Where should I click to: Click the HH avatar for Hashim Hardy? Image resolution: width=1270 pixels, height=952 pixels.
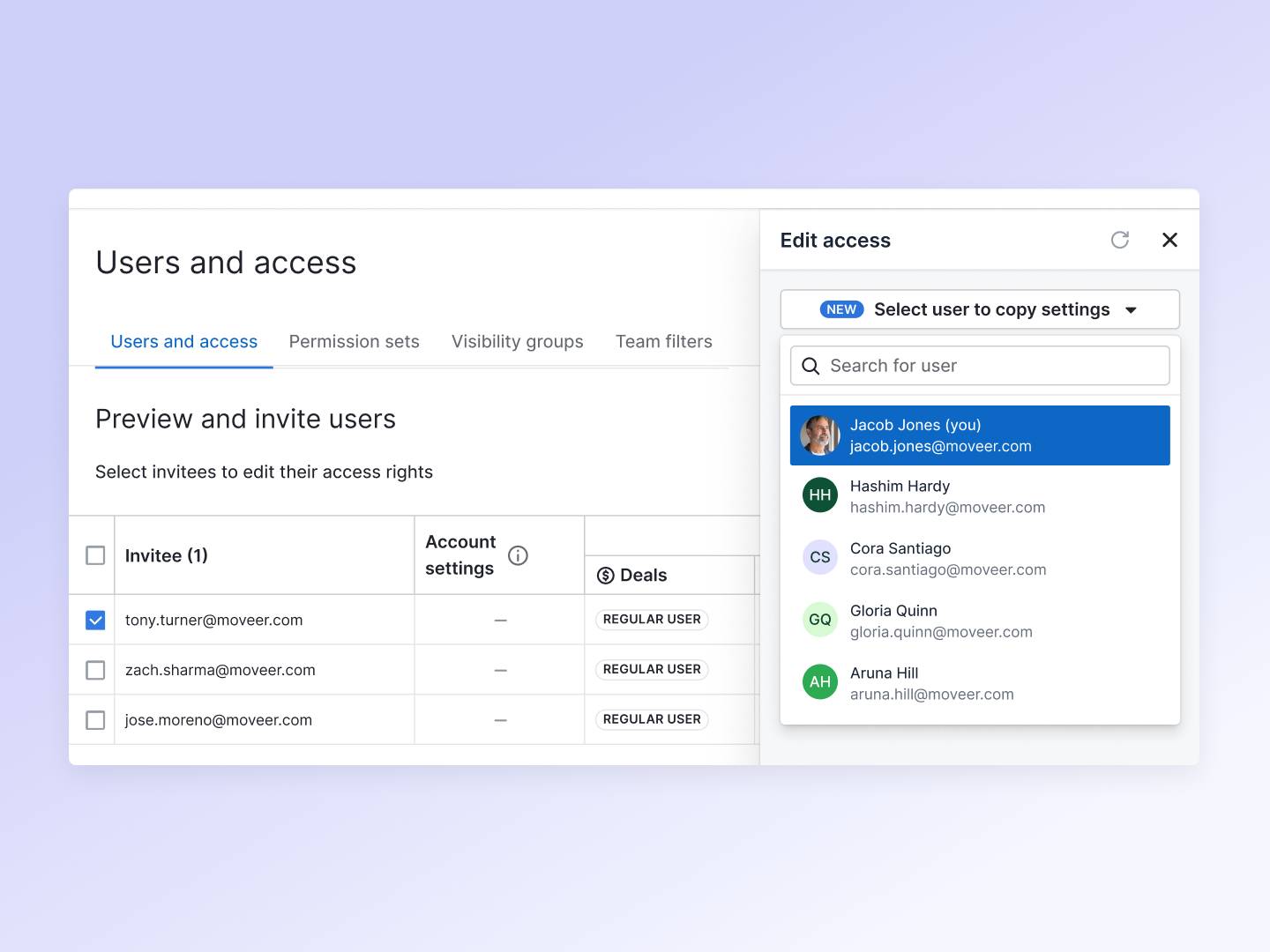tap(820, 495)
